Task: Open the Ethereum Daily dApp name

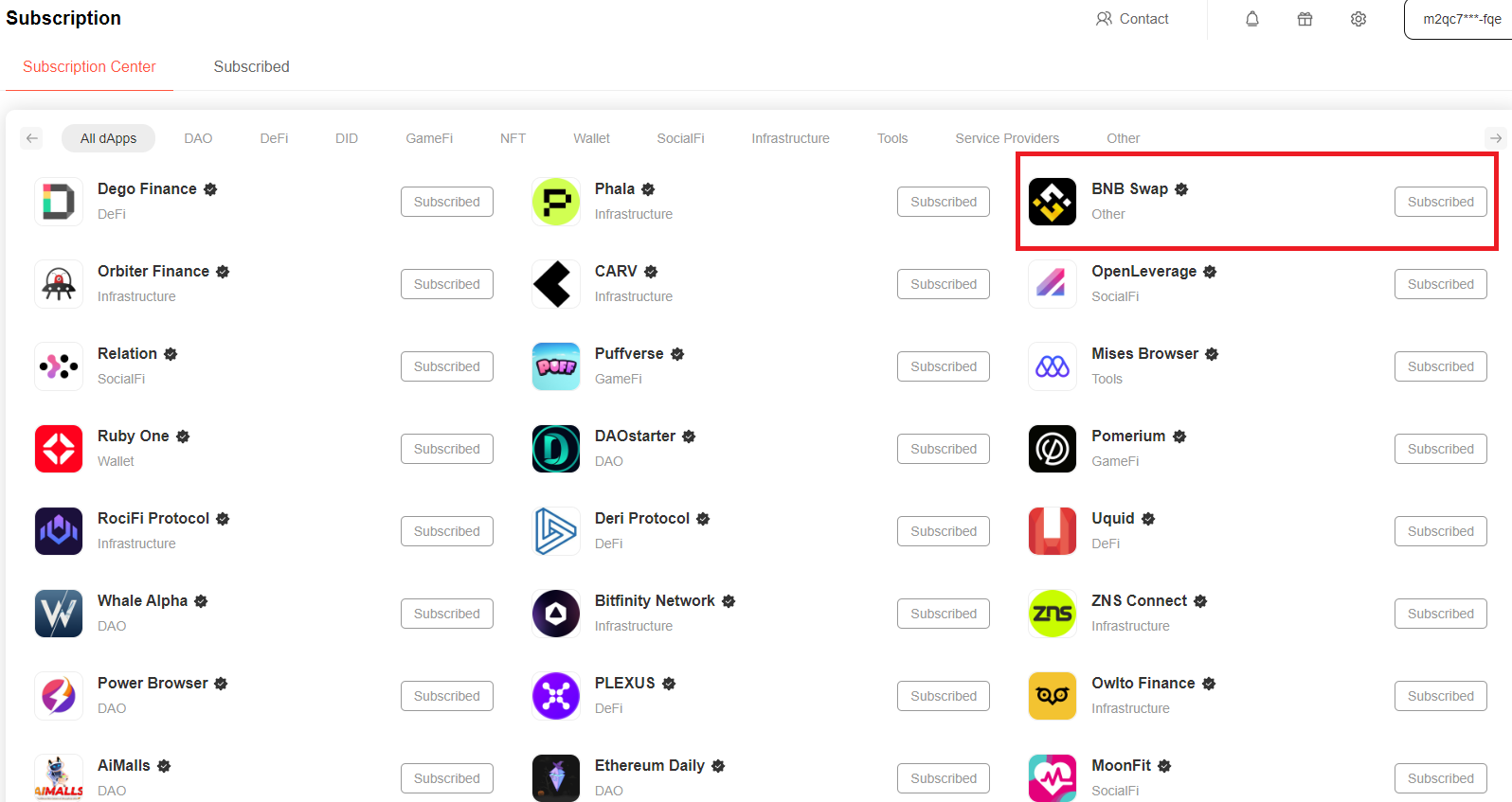Action: point(650,765)
